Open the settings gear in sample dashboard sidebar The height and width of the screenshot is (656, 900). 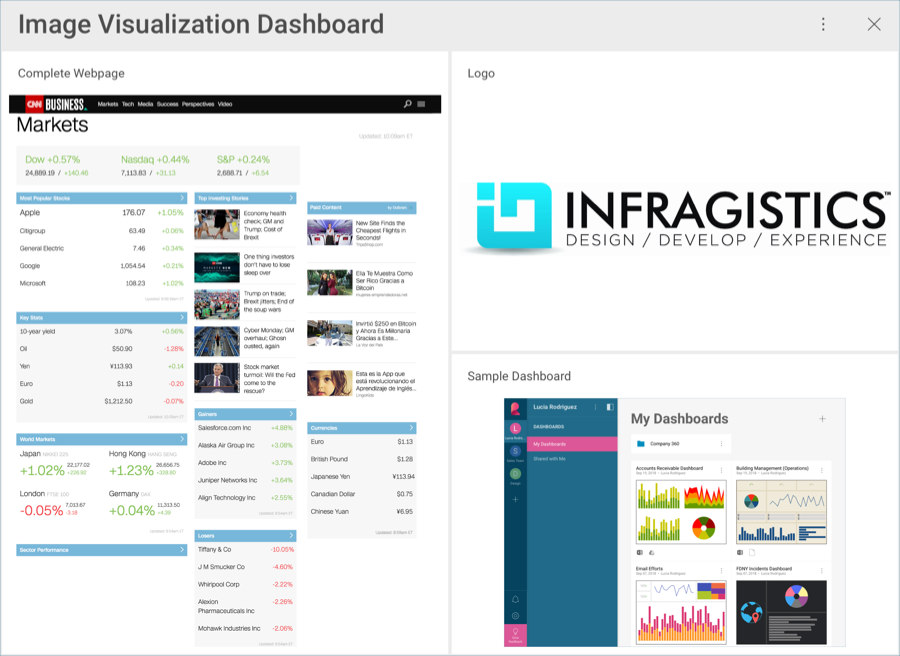516,615
